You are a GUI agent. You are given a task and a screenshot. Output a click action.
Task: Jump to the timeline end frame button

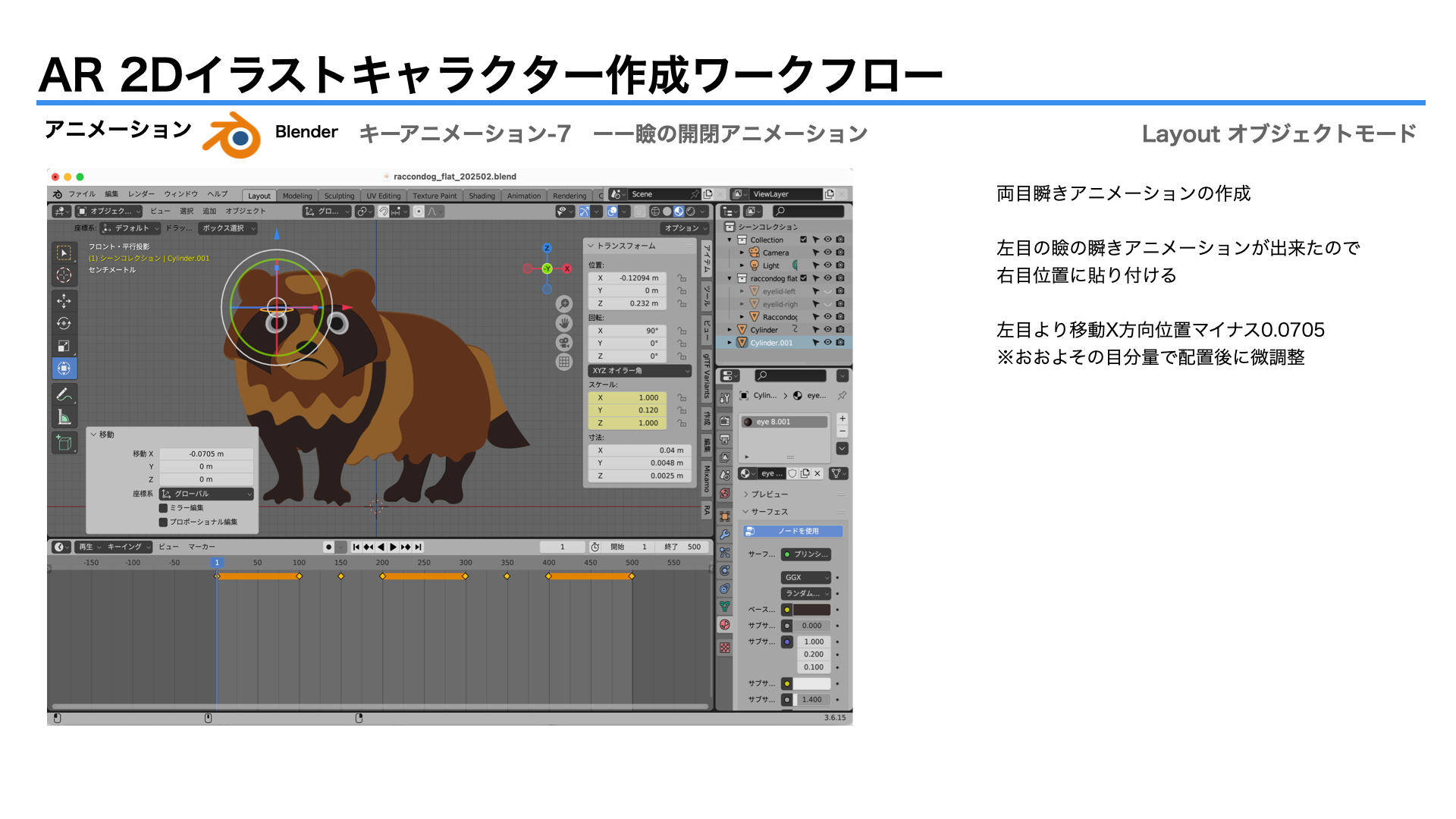[x=419, y=547]
